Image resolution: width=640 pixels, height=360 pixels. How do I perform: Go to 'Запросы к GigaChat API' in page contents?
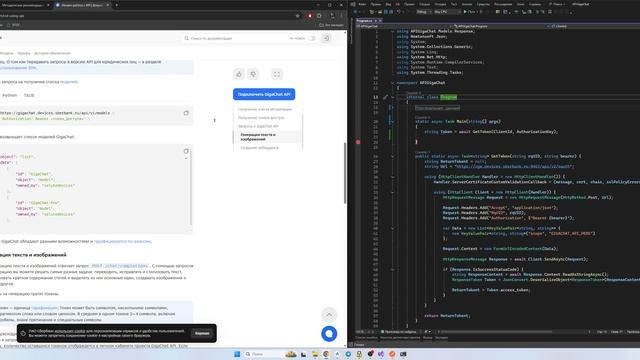pyautogui.click(x=258, y=127)
